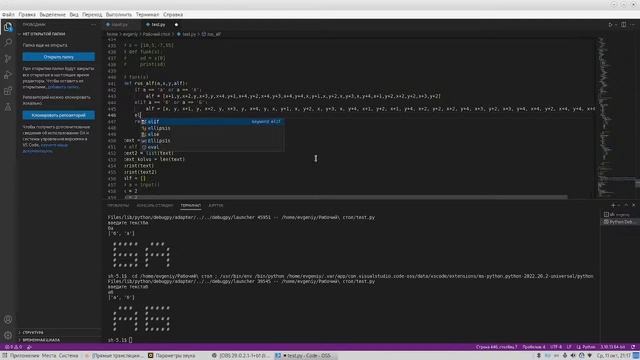Select the Python interpreter version in status bar
Screen dimensions: 640x360
[613, 347]
